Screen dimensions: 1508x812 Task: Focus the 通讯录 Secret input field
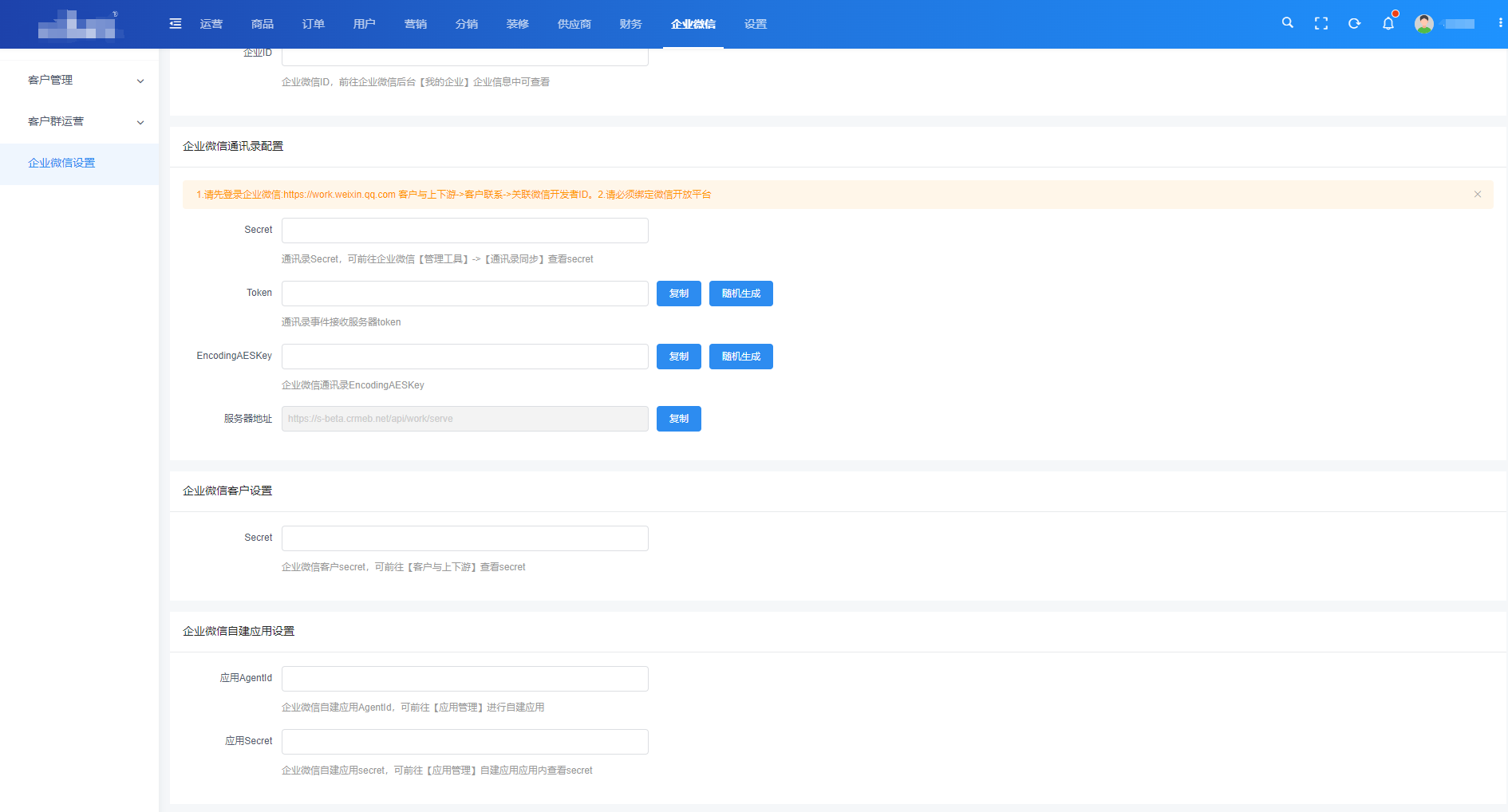click(465, 231)
